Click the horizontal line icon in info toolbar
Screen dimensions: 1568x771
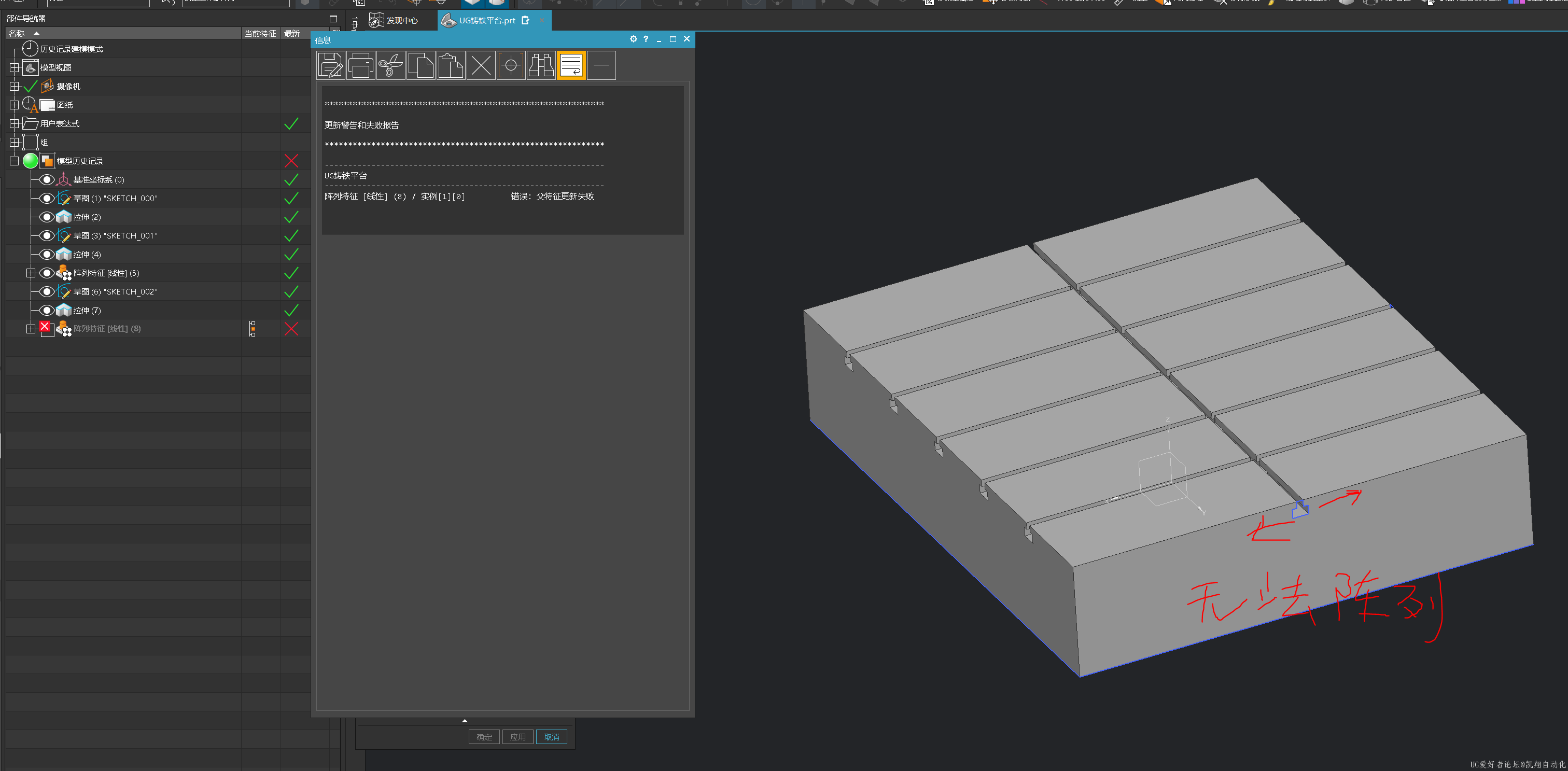click(601, 65)
